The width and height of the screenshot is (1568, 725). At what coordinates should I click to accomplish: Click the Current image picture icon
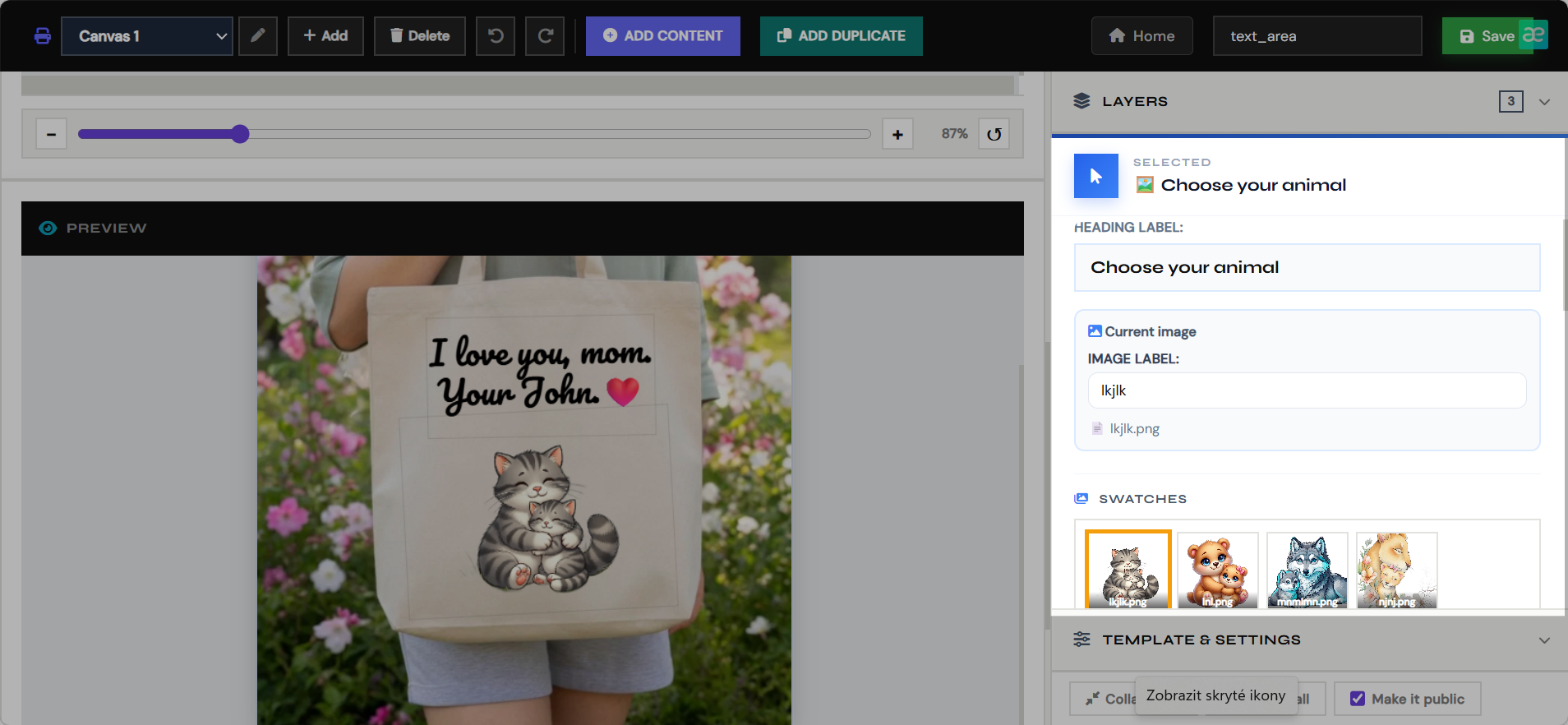(1095, 331)
